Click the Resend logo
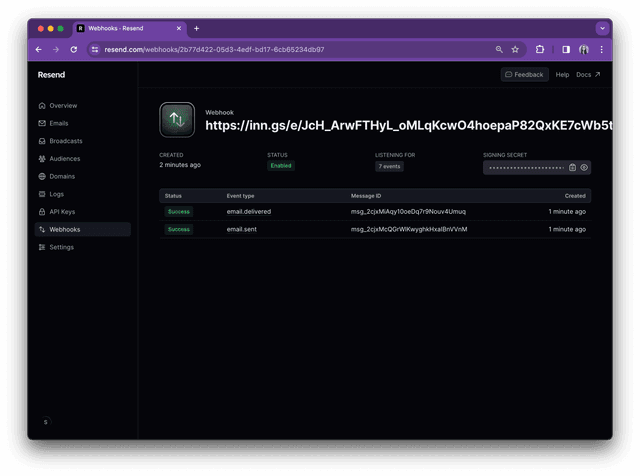 pyautogui.click(x=51, y=75)
